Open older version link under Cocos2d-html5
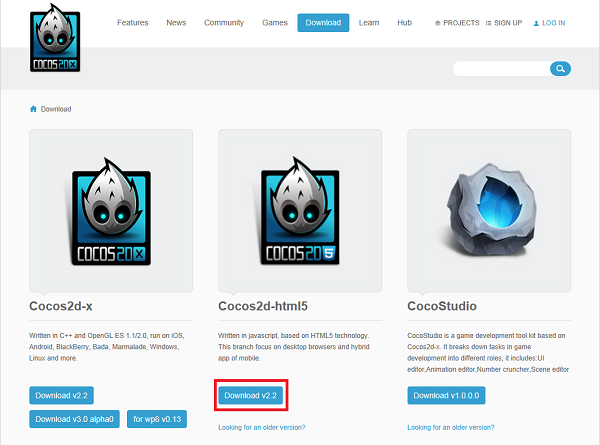This screenshot has width=600, height=445. (262, 427)
